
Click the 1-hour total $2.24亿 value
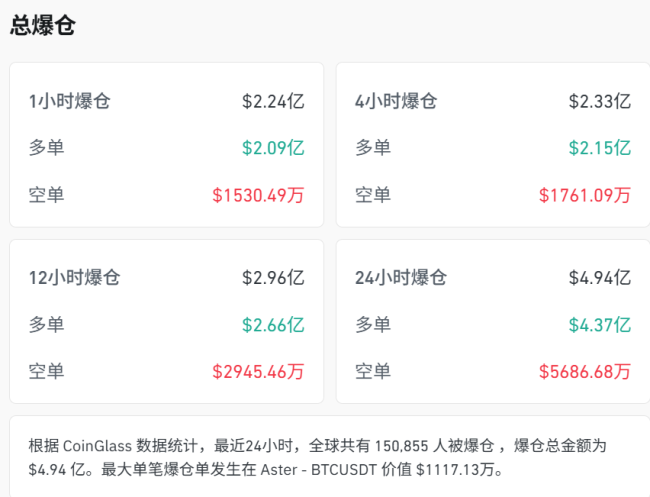(273, 101)
